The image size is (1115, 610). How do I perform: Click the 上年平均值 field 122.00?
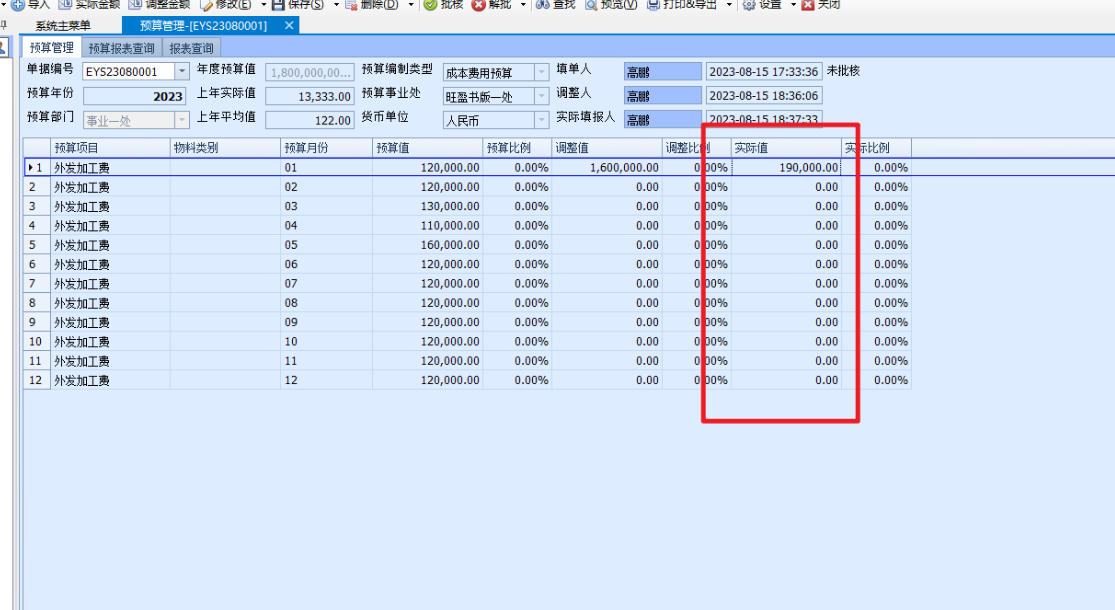(x=310, y=120)
